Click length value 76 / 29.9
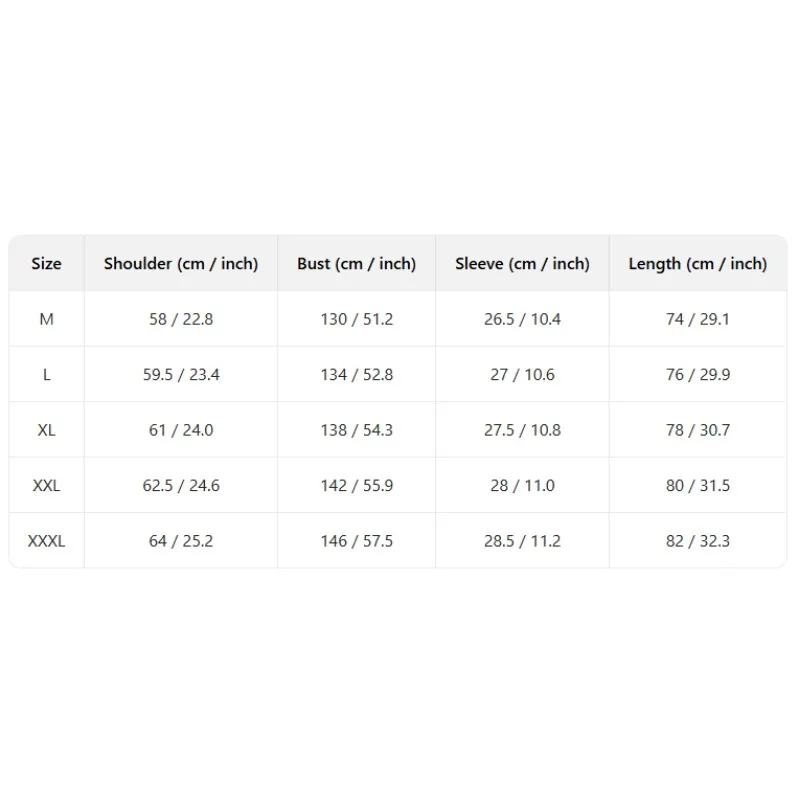This screenshot has width=800, height=800. [x=698, y=375]
